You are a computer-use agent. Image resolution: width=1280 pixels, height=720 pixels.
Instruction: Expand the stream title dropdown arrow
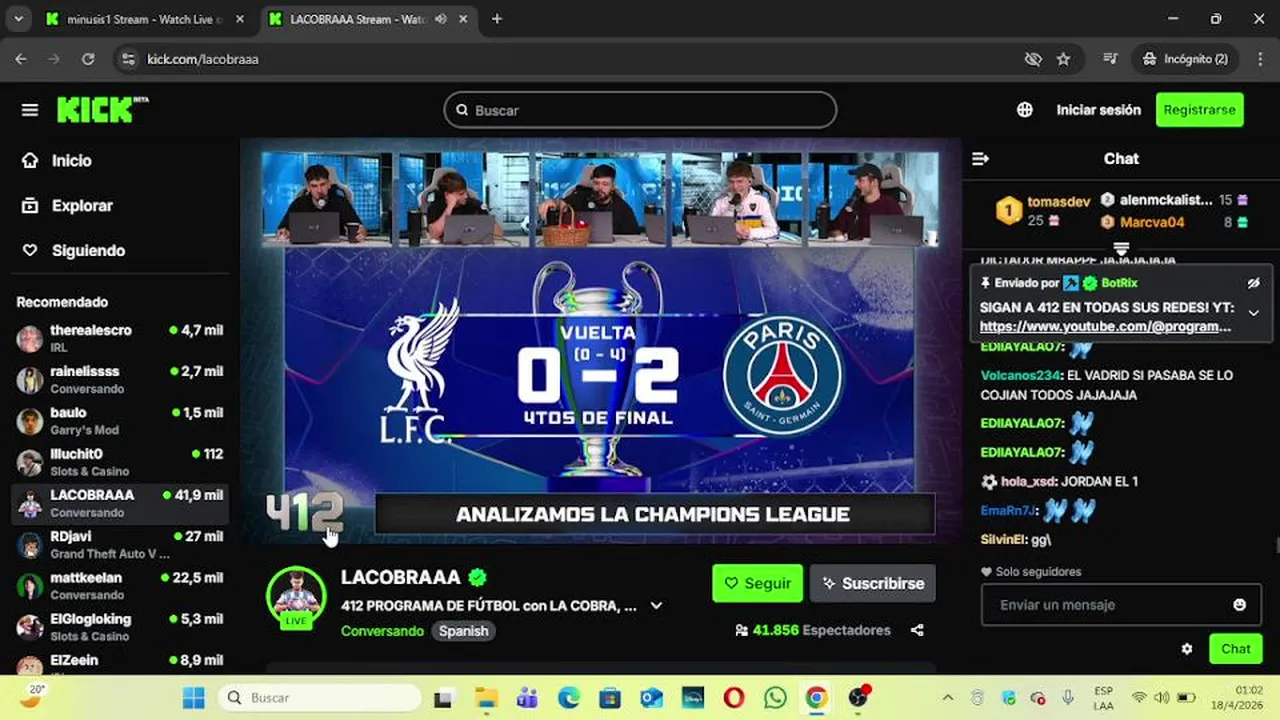(657, 605)
